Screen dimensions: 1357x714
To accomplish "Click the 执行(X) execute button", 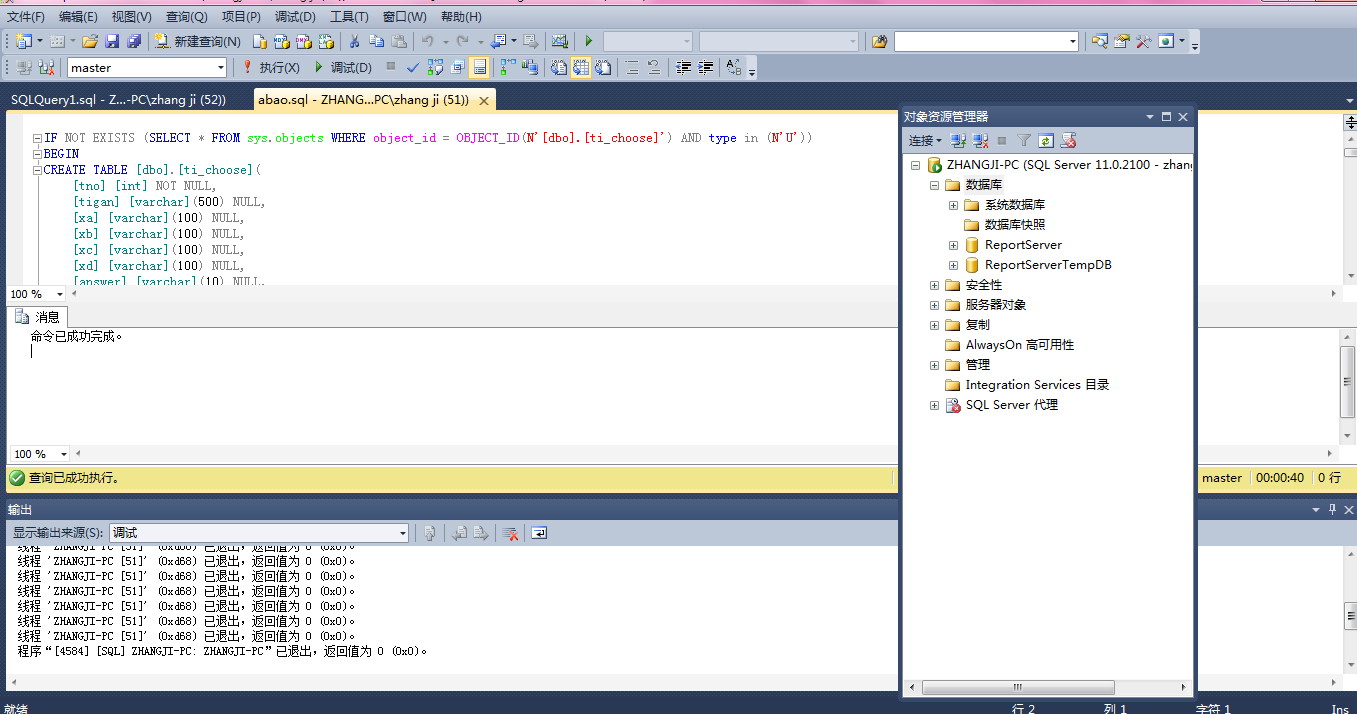I will click(x=271, y=68).
